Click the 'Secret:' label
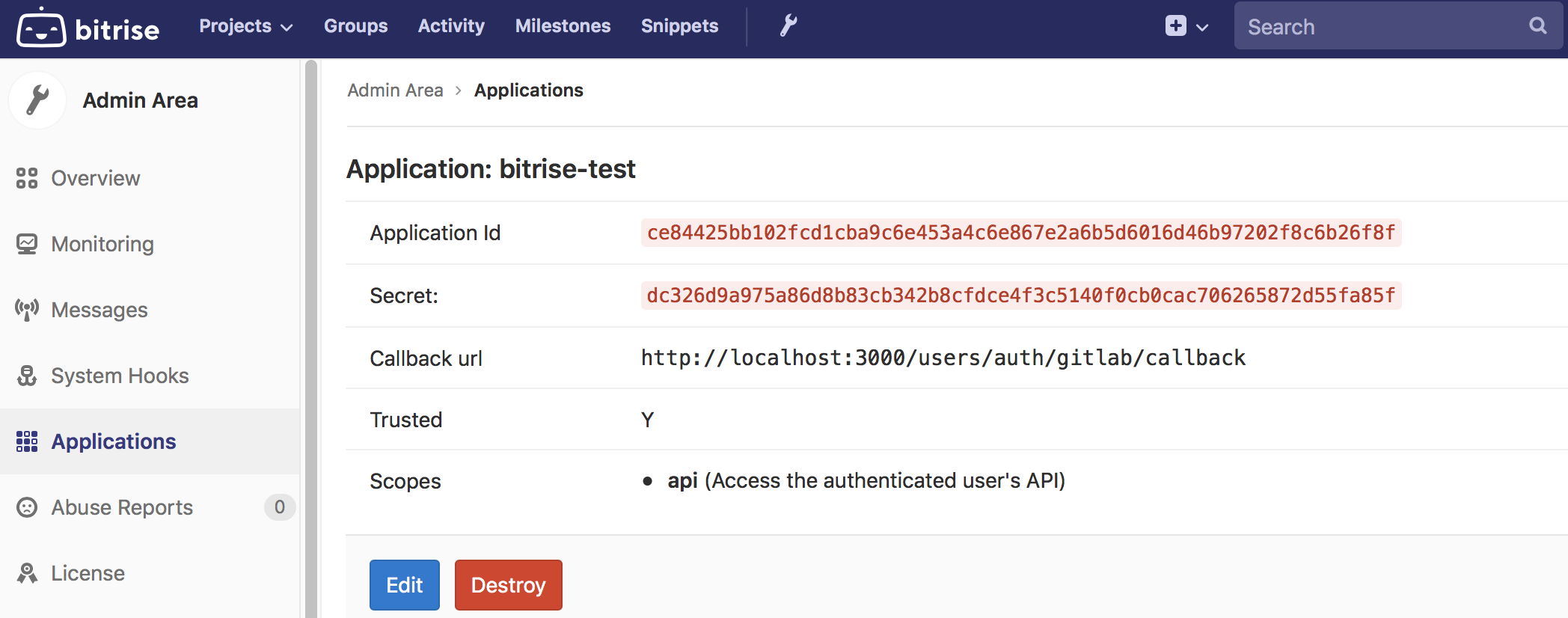1568x618 pixels. click(404, 296)
